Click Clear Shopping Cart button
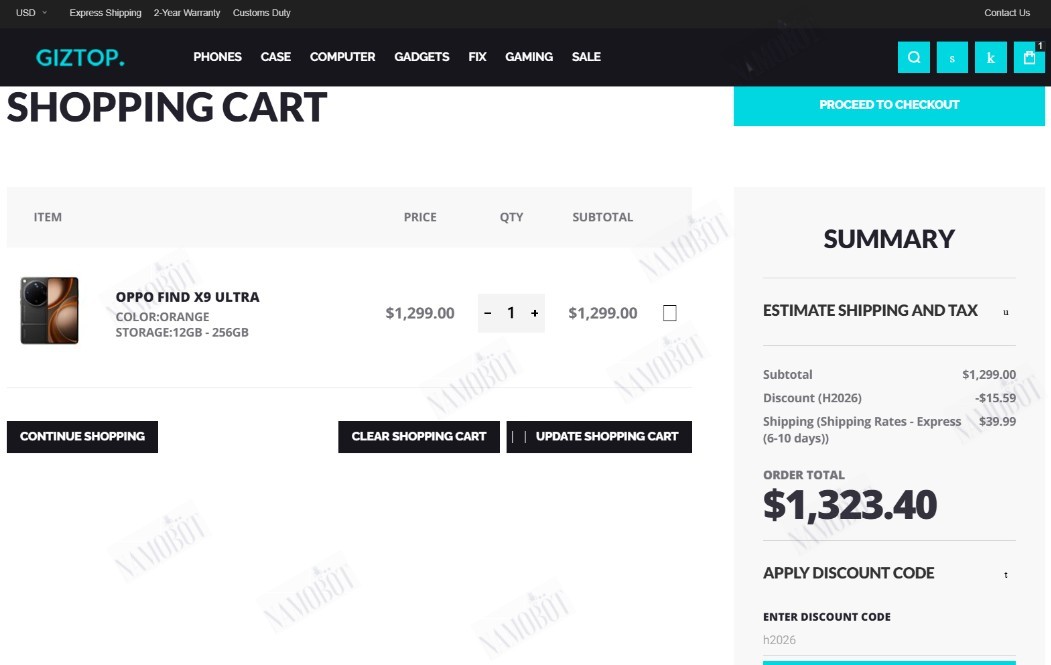 click(x=419, y=436)
